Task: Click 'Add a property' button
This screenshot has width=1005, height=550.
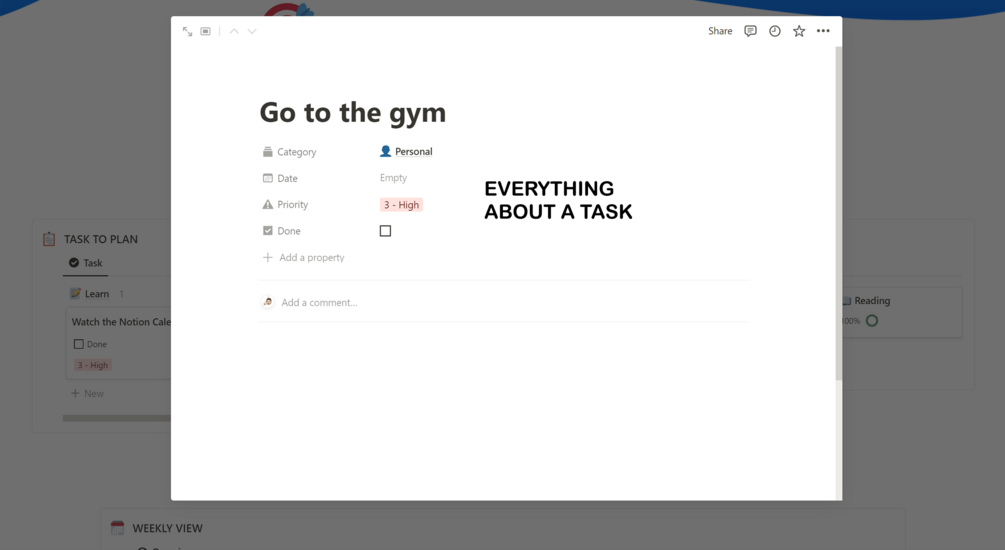Action: point(303,257)
